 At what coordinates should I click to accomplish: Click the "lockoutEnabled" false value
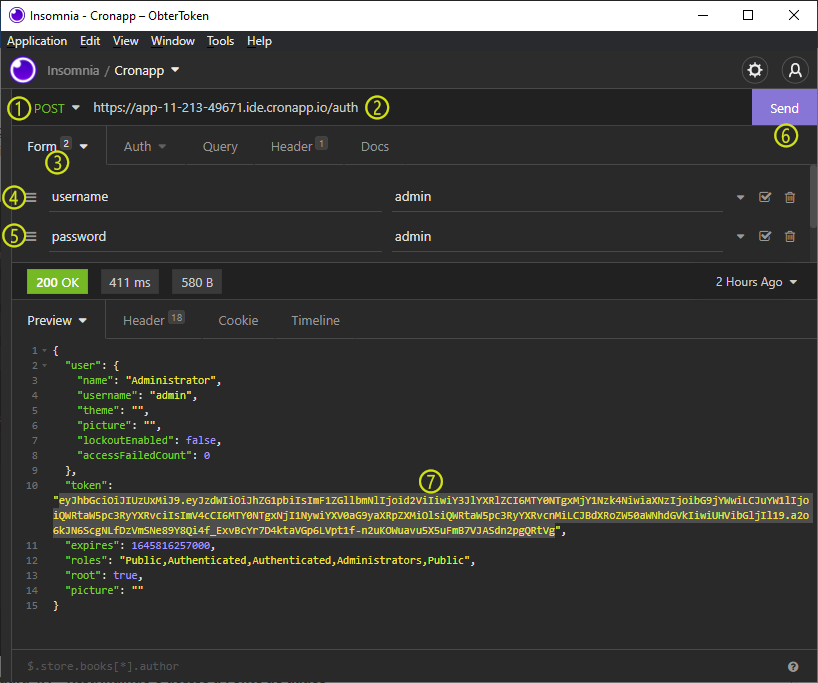[201, 440]
